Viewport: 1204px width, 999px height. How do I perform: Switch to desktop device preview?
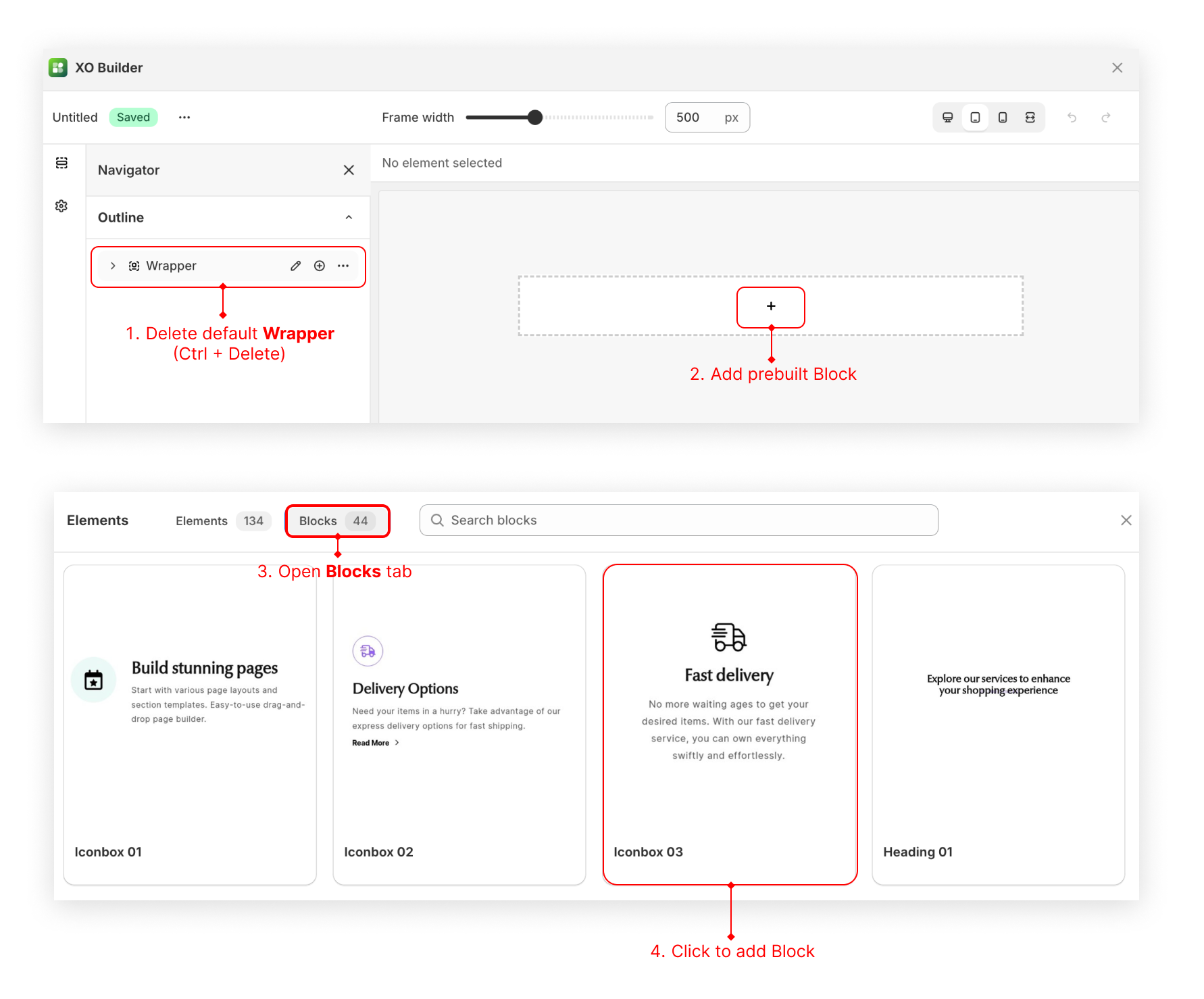948,118
